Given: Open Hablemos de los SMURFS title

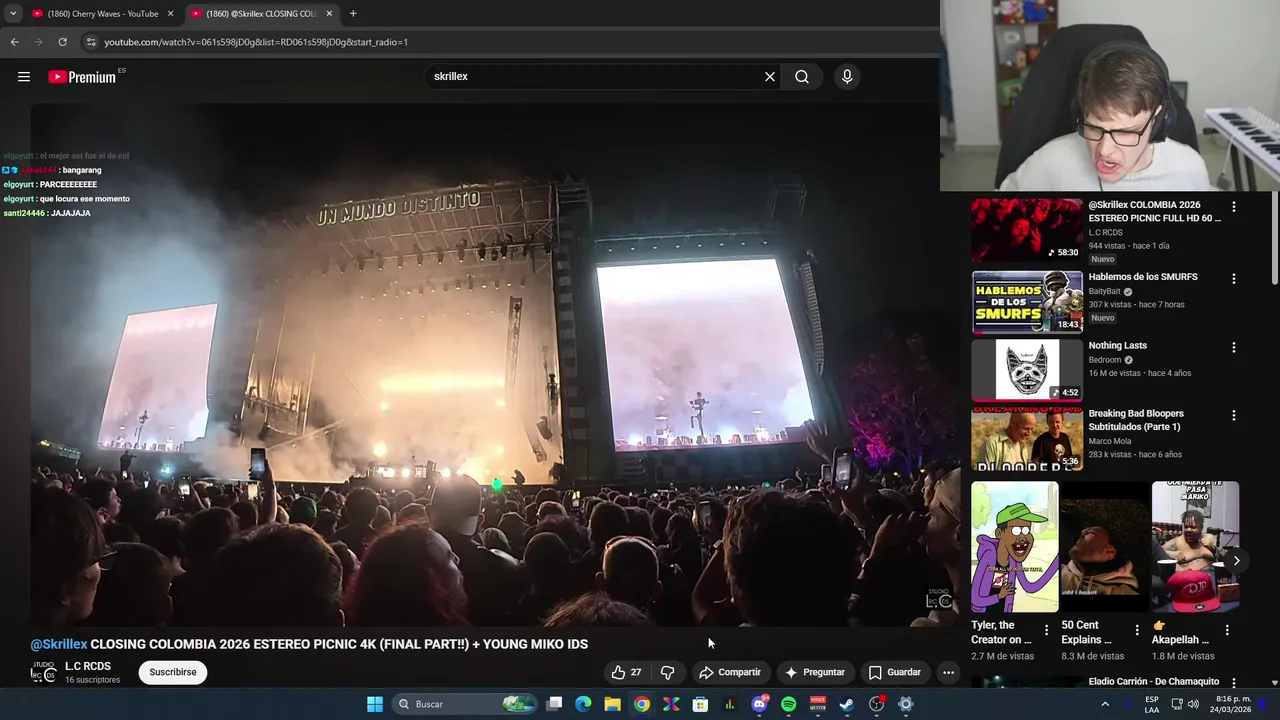Looking at the screenshot, I should coord(1143,277).
